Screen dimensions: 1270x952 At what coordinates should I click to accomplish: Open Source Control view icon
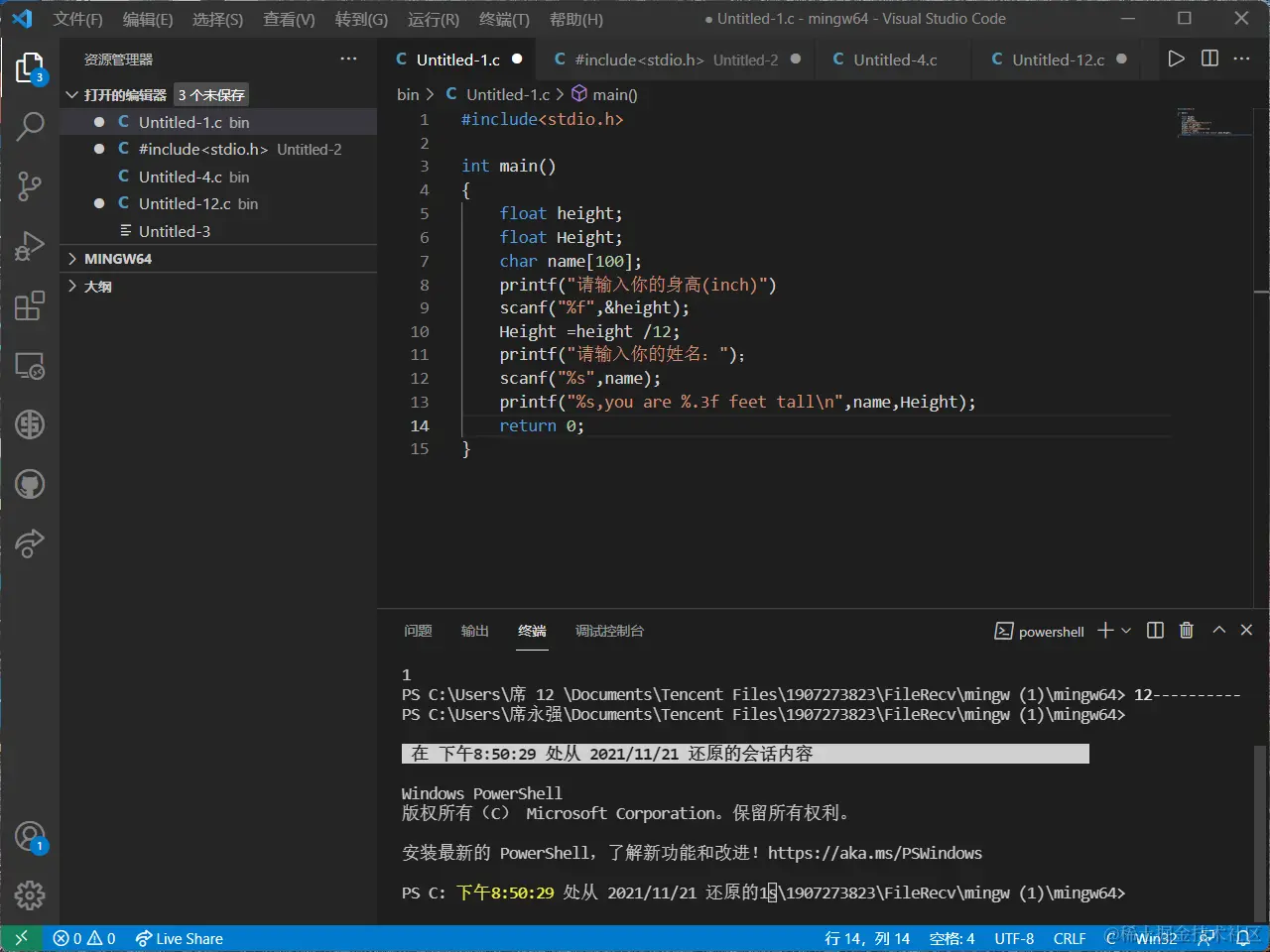tap(30, 185)
